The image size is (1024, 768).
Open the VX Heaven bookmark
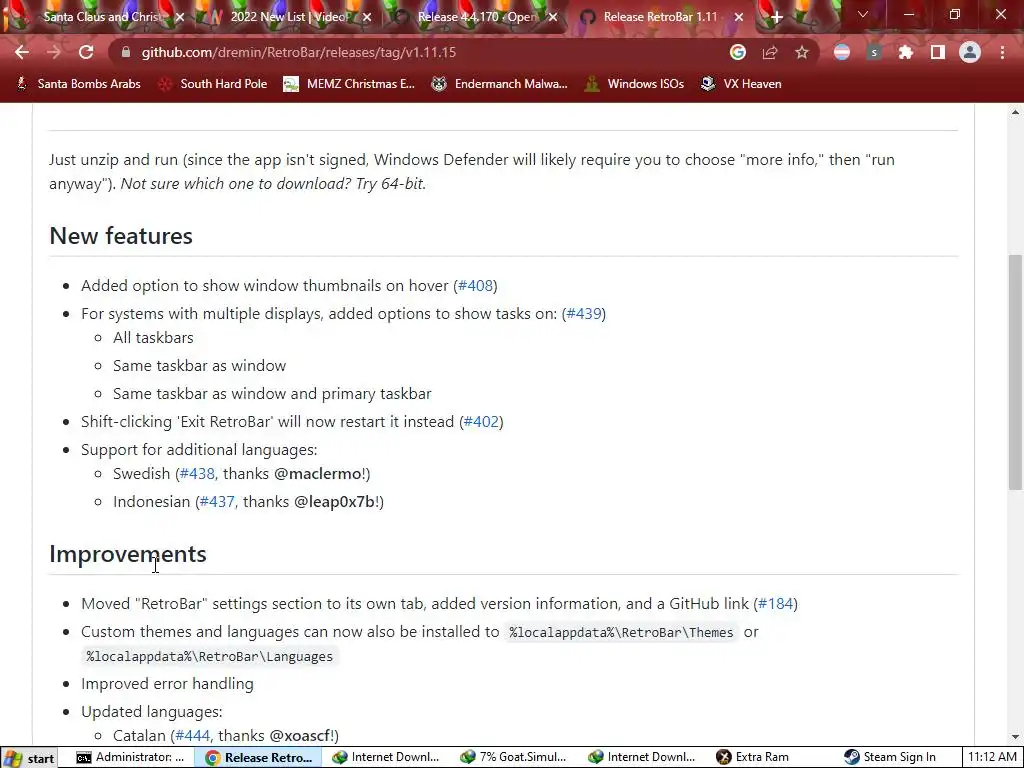point(741,84)
